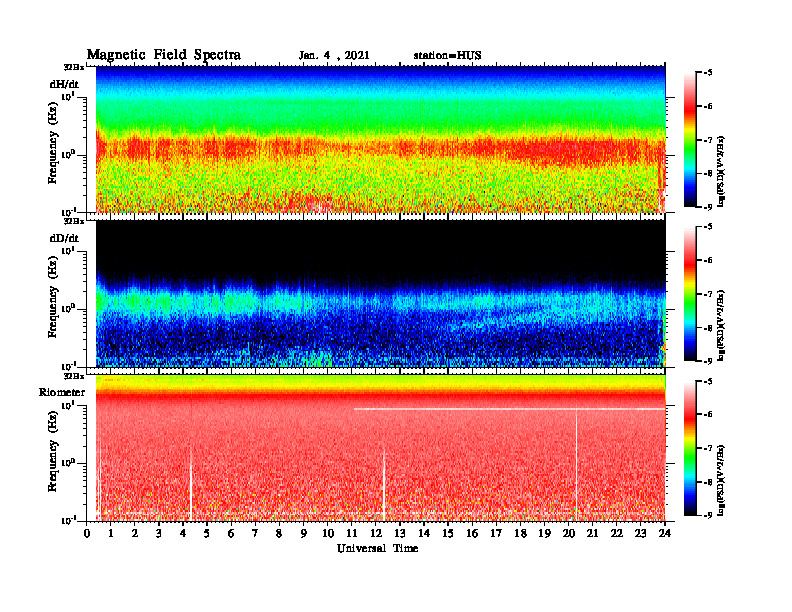
Task: Click the "-5" label on the dH/dt color scale
Action: tap(707, 73)
